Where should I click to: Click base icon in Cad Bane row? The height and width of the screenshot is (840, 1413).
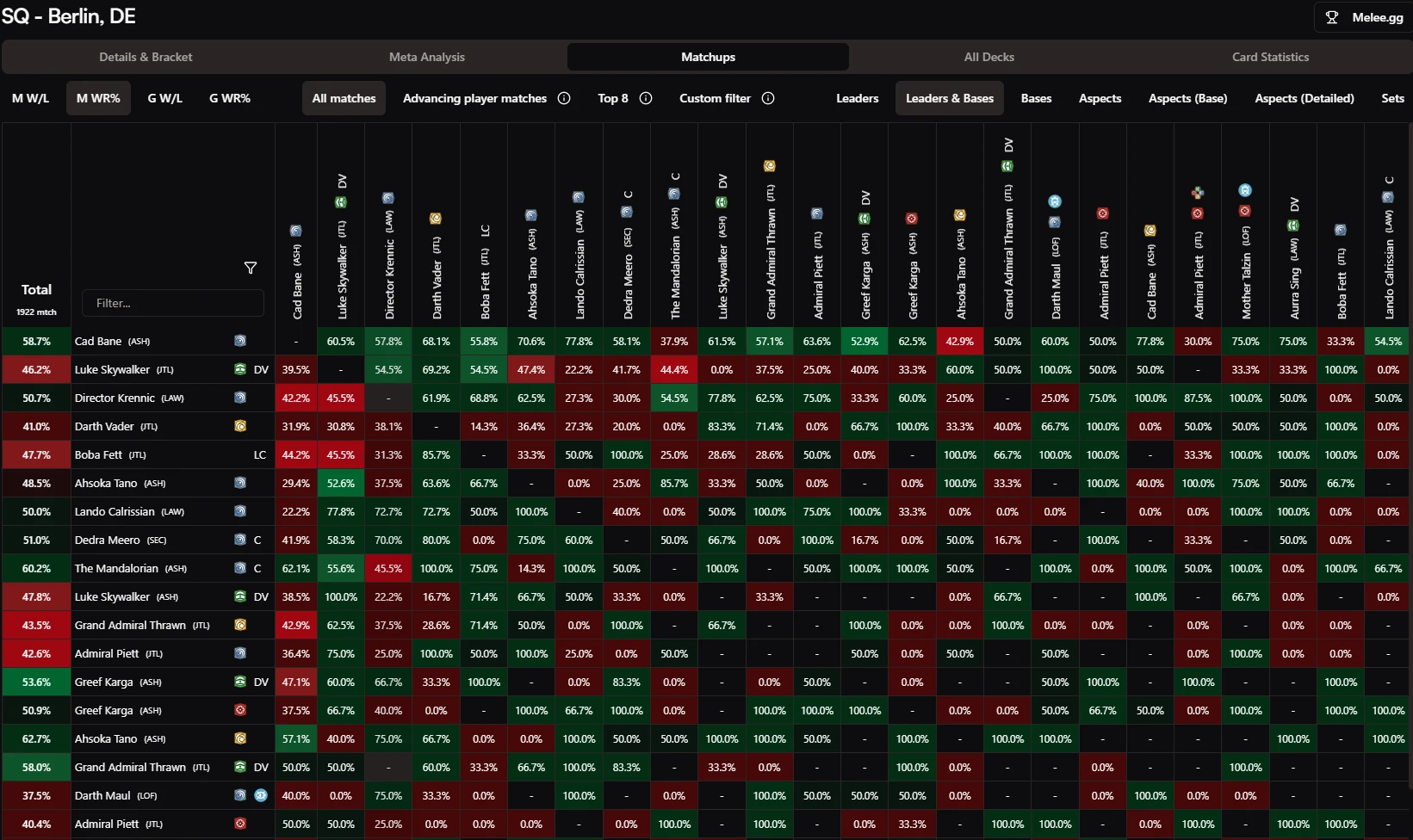click(x=240, y=341)
